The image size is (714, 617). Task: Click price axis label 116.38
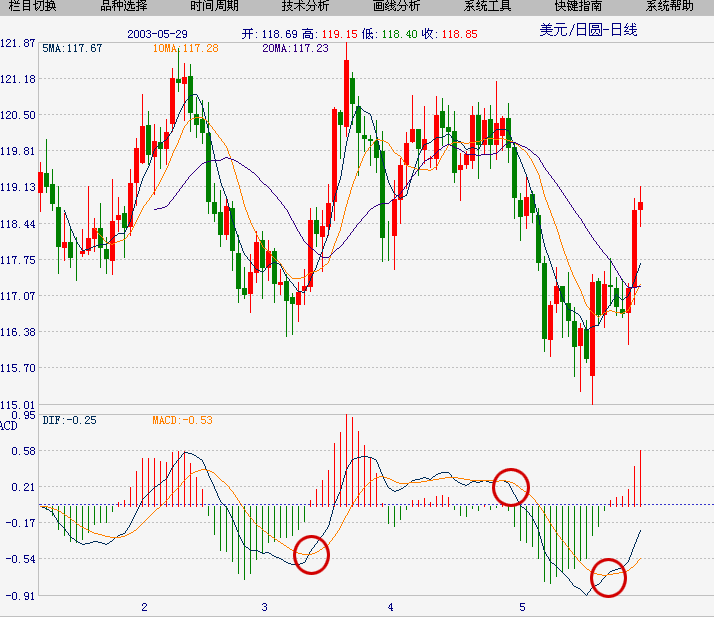[18, 332]
